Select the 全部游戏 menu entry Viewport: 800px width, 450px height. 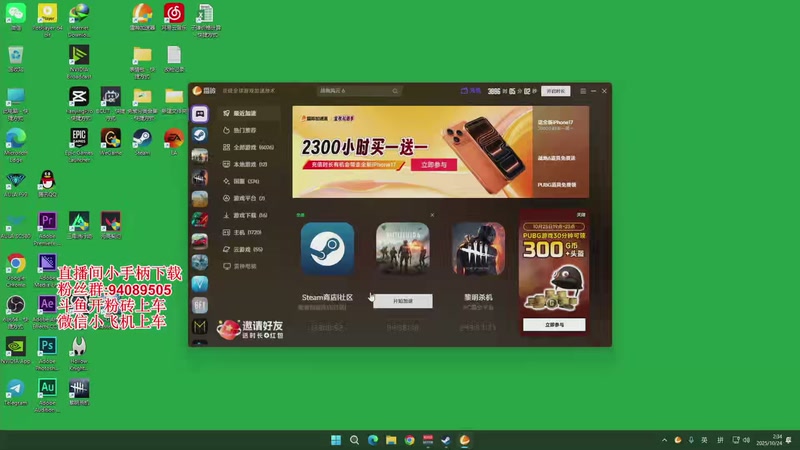[248, 147]
